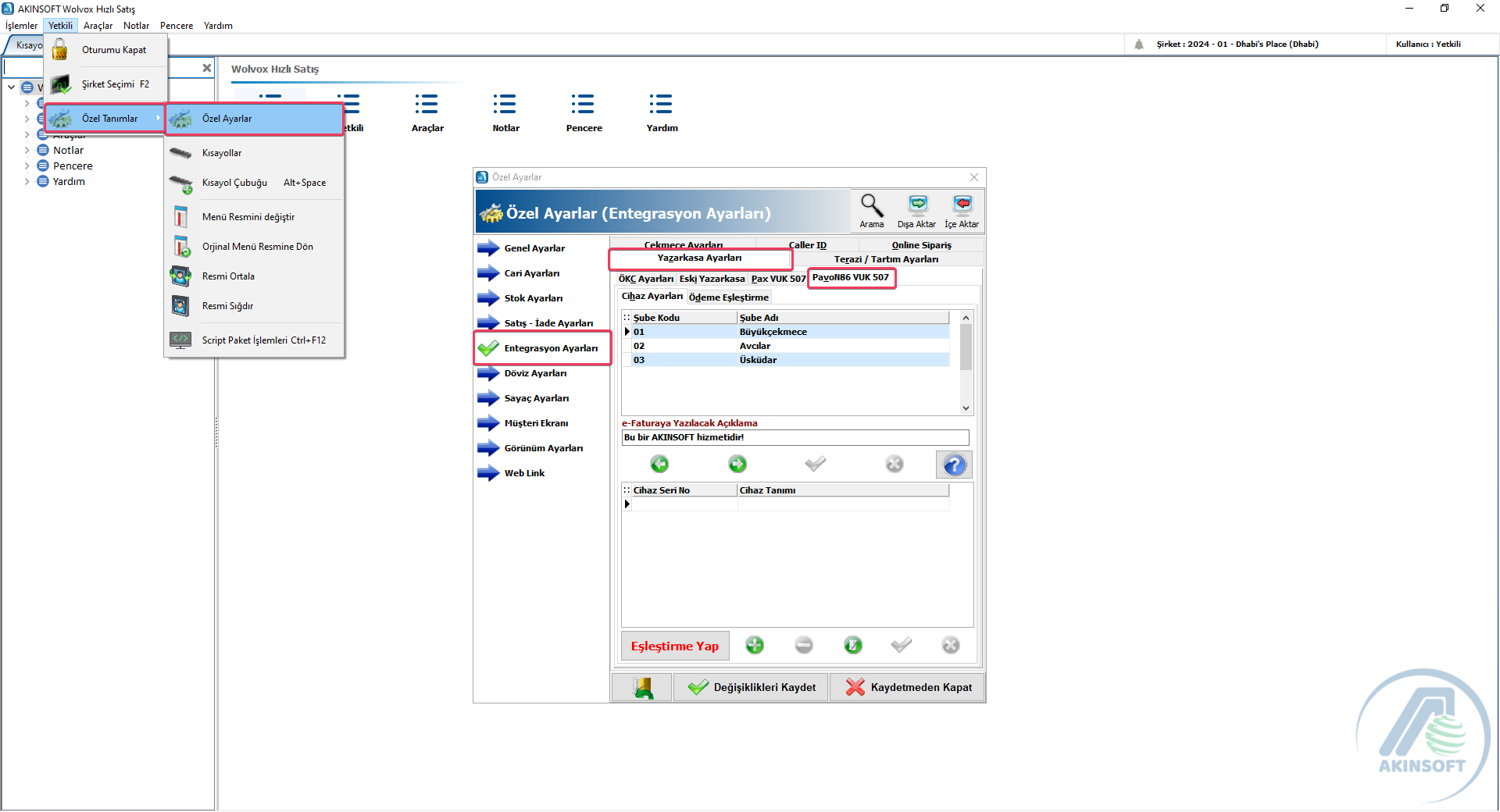Click the checkmark icon in bottom device row
1500x812 pixels.
point(902,645)
